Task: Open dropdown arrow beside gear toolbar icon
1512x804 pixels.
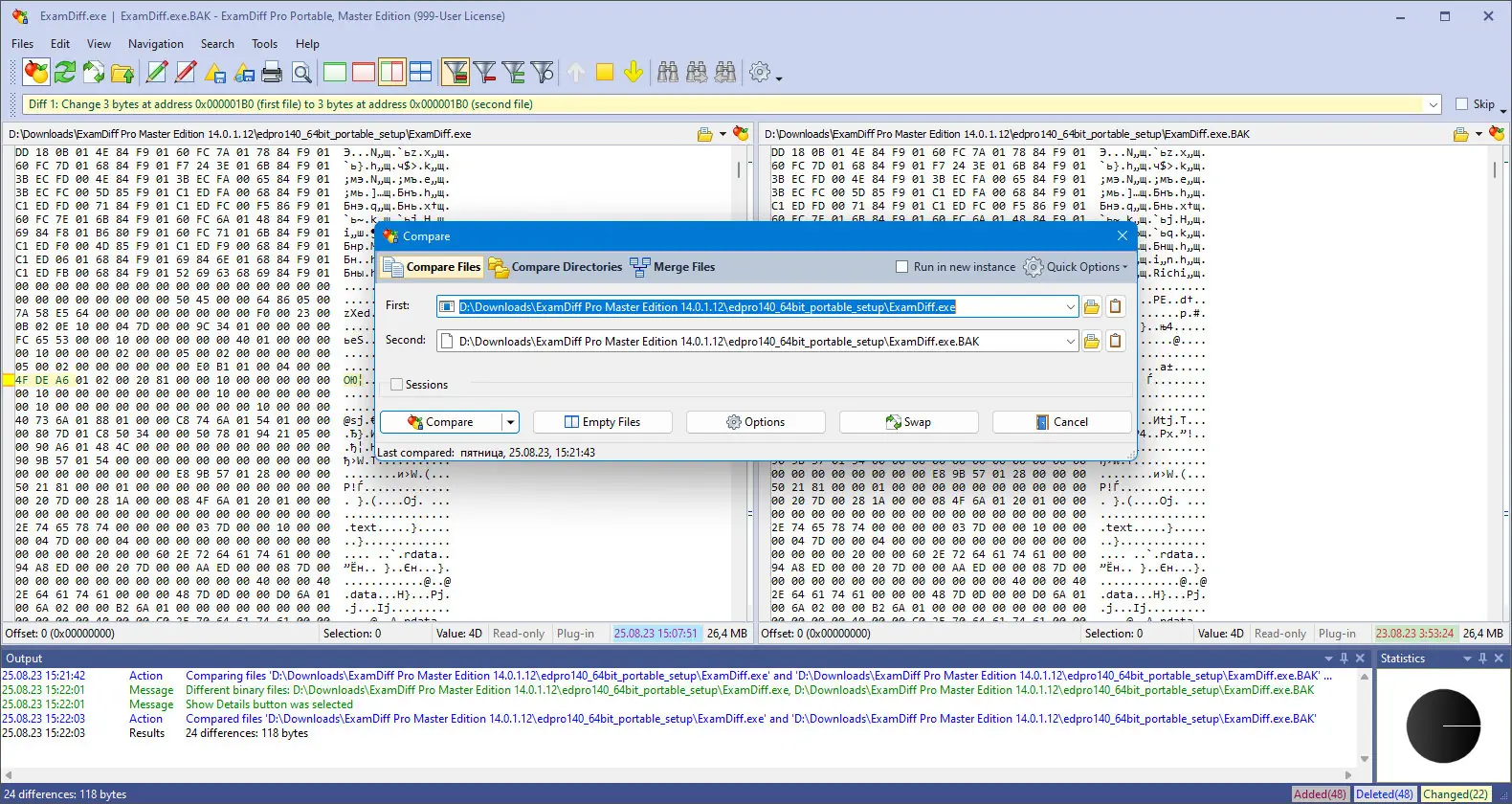Action: point(779,78)
